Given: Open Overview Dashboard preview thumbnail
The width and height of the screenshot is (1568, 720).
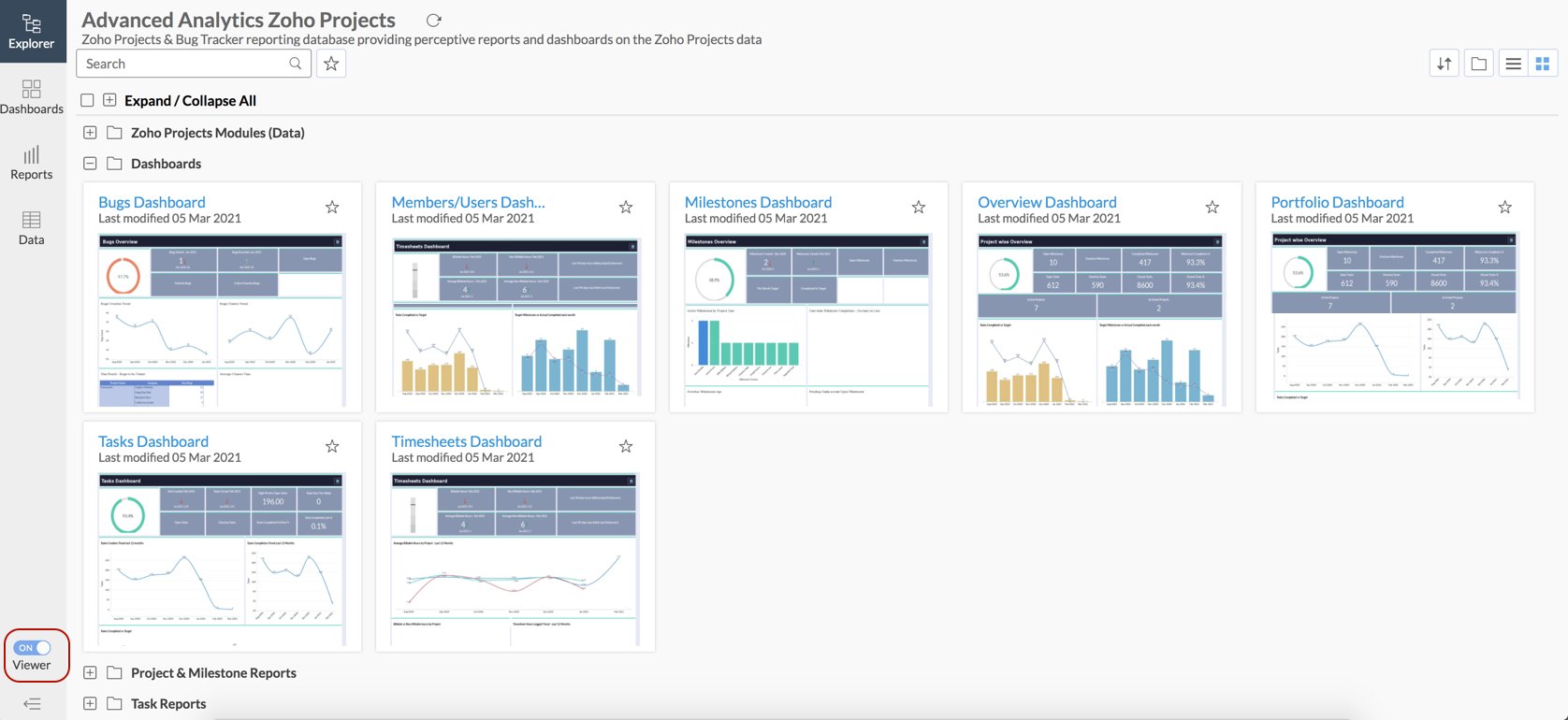Looking at the screenshot, I should click(x=1101, y=321).
